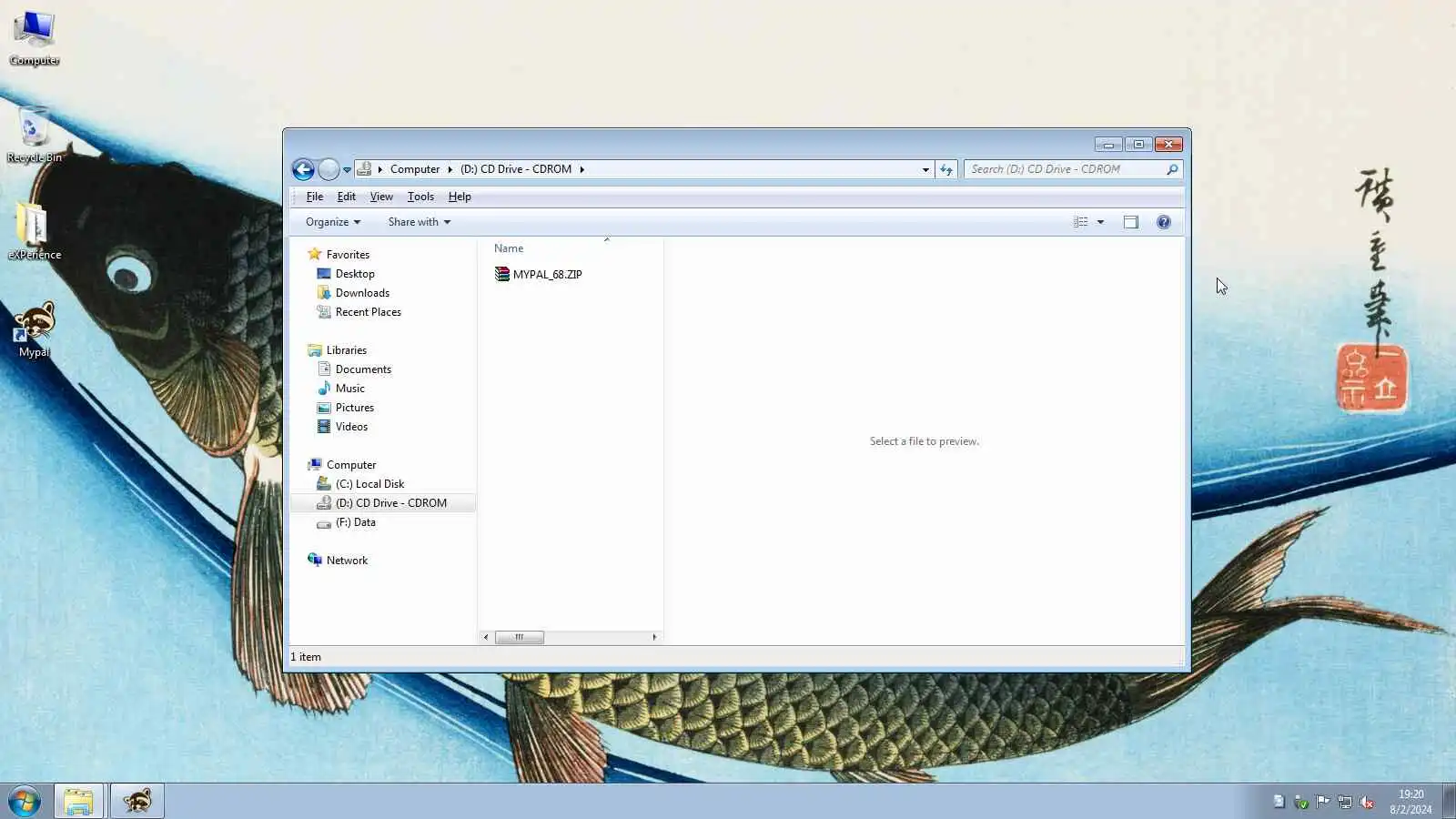Click the Change your view icon

[x=1080, y=222]
